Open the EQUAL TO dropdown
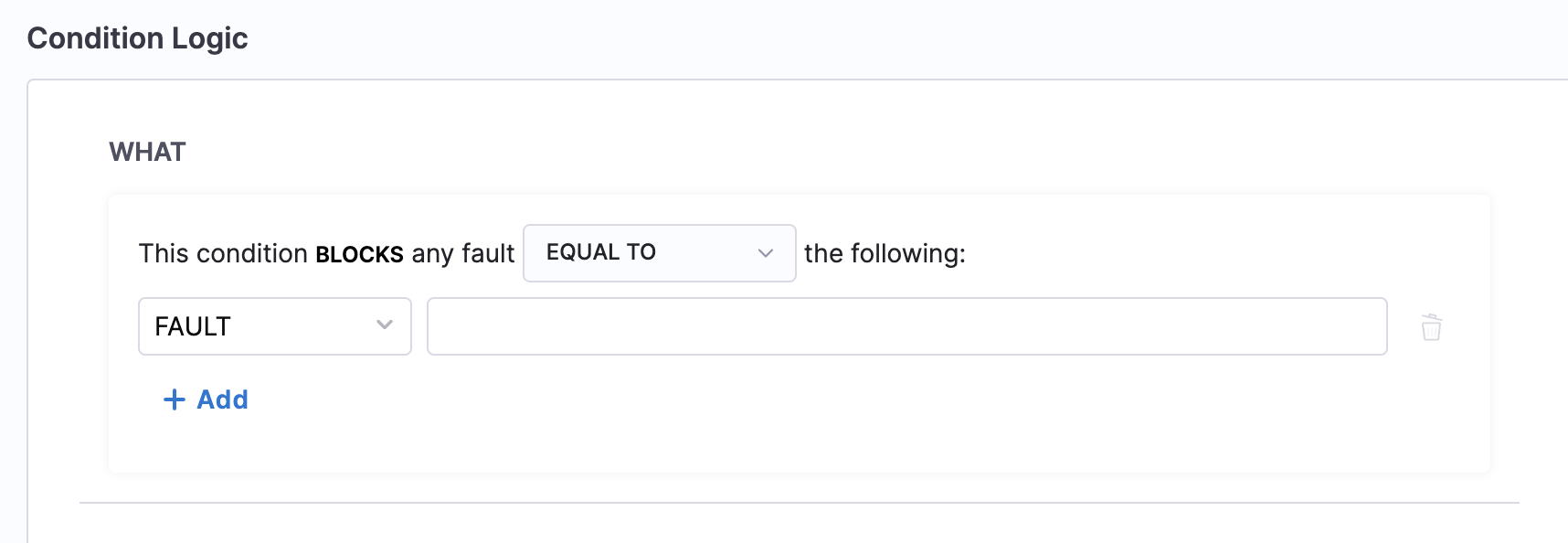1568x543 pixels. (x=659, y=253)
